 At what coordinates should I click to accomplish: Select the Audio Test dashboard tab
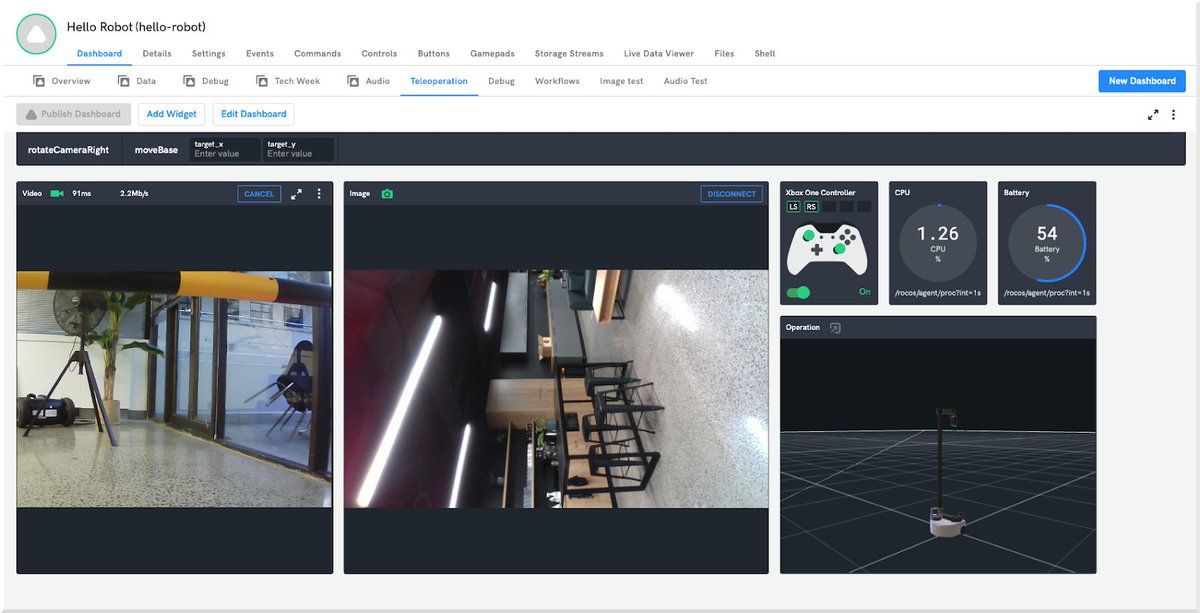pyautogui.click(x=685, y=81)
